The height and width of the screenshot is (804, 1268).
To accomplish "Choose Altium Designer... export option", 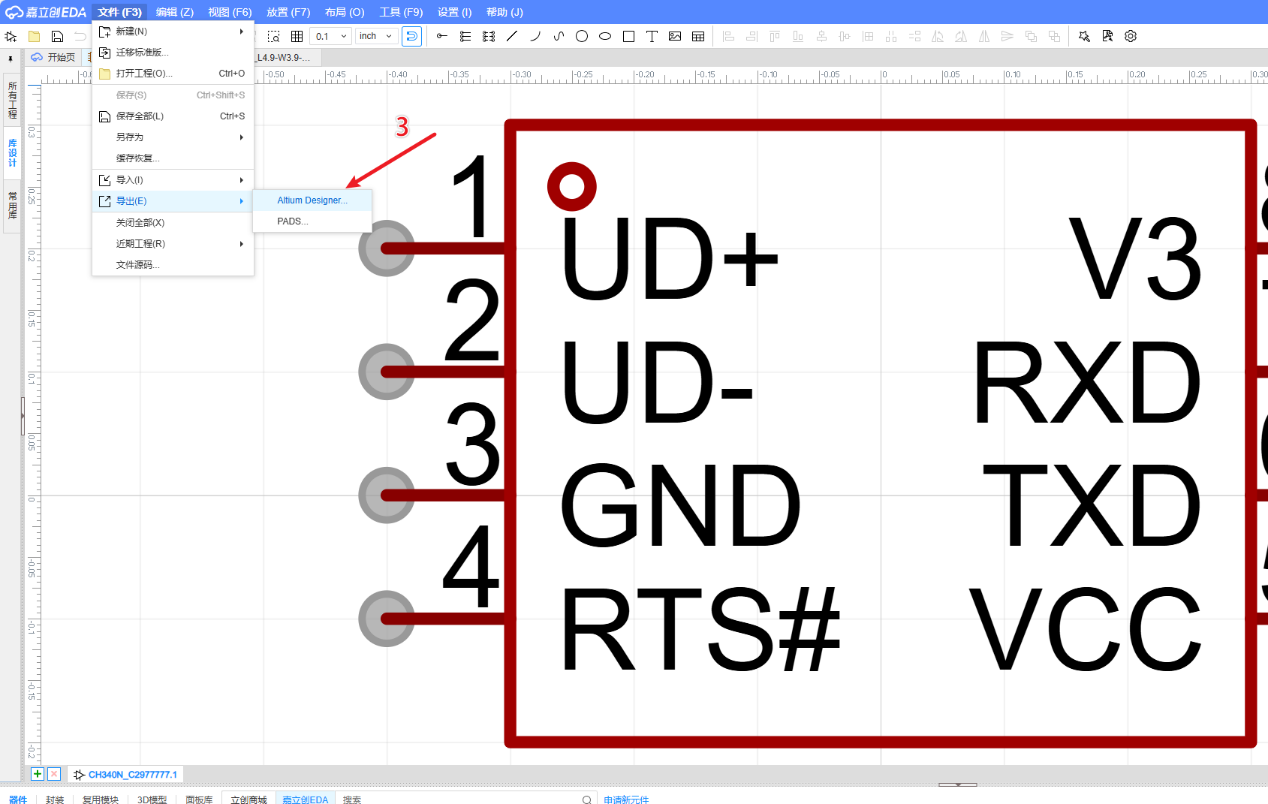I will coord(313,201).
